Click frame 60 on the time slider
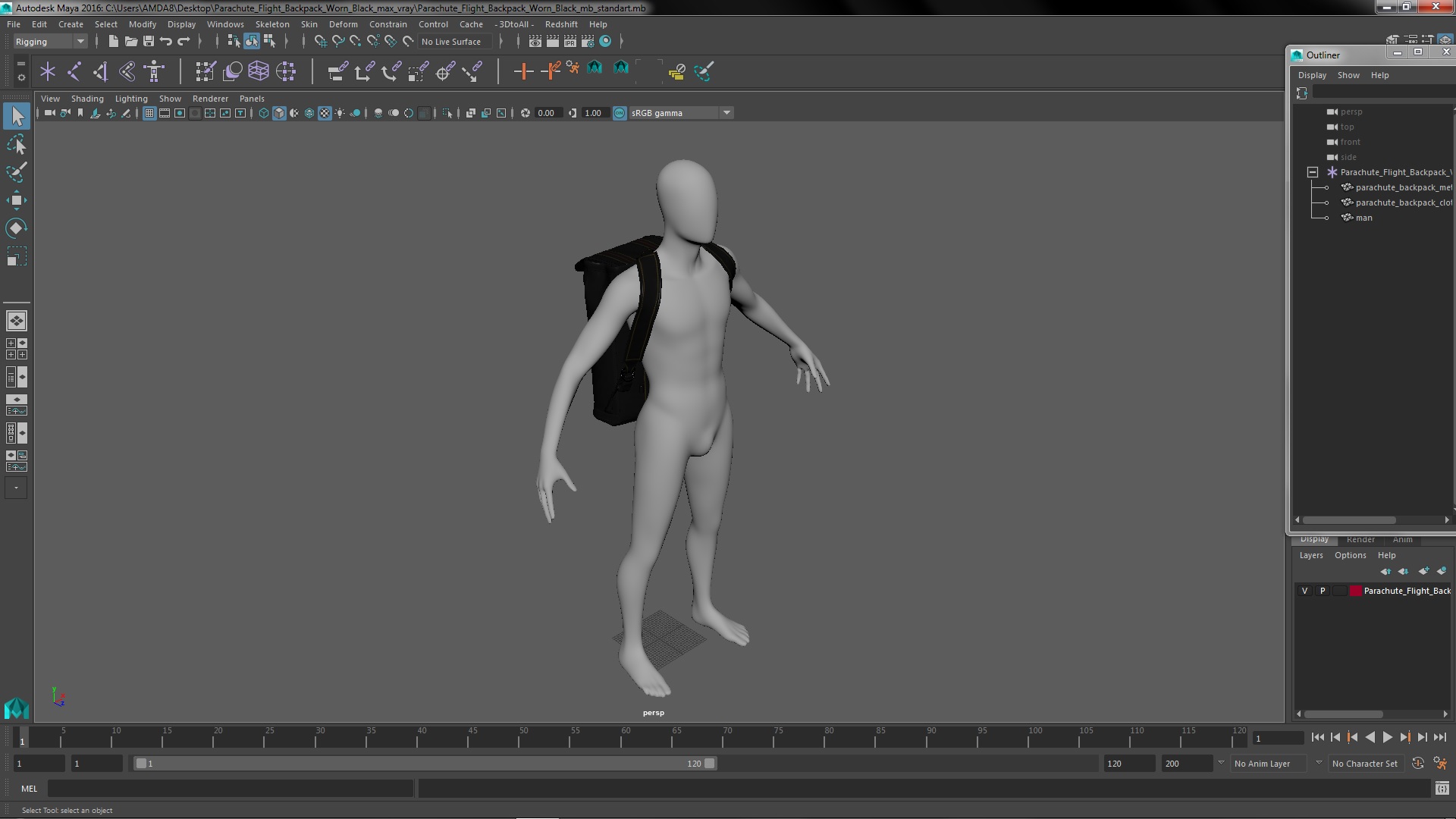 626,737
